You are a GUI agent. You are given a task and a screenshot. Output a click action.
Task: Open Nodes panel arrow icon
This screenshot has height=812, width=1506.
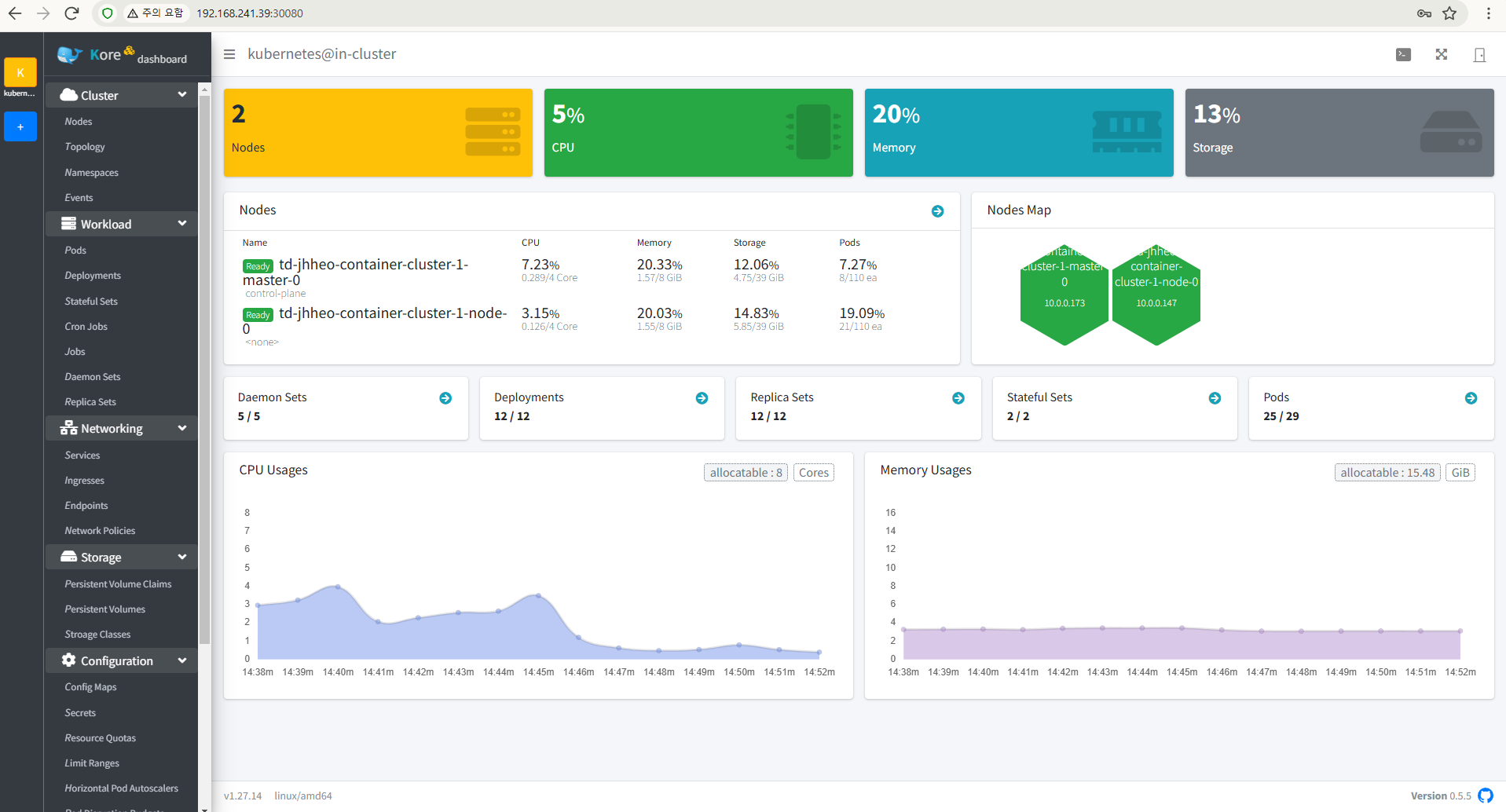click(x=937, y=211)
